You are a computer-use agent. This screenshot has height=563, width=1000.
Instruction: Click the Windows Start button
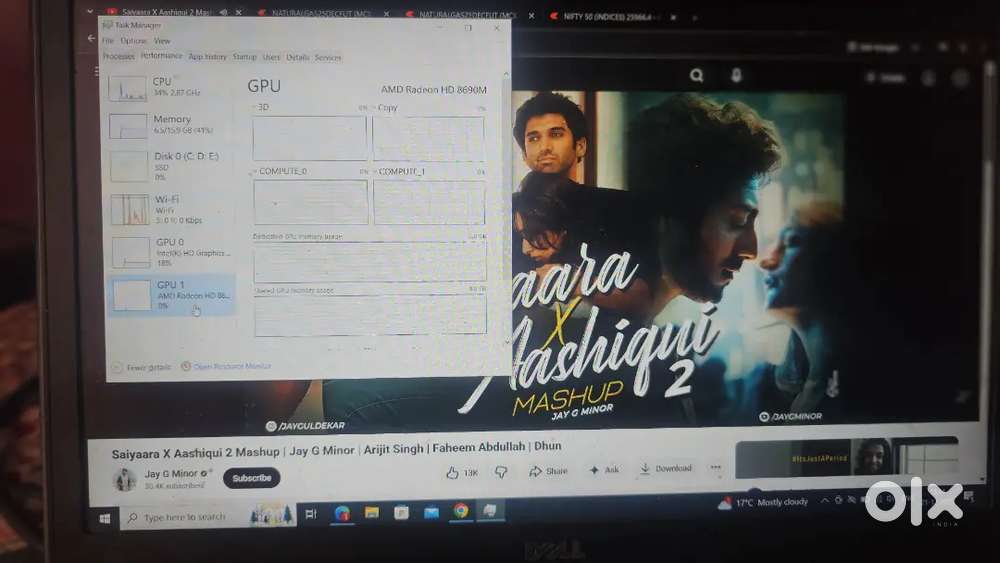pyautogui.click(x=105, y=517)
